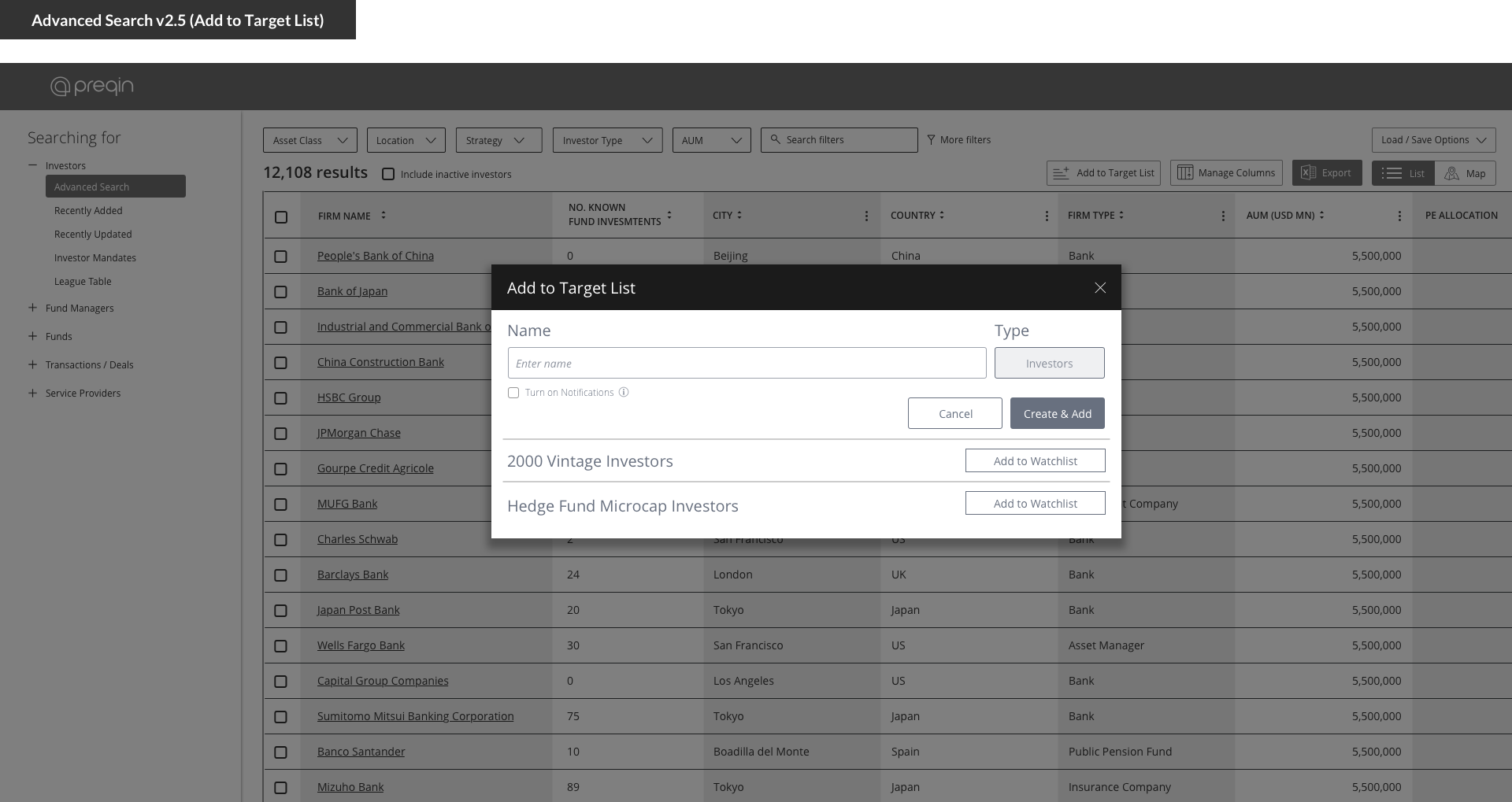Open Investor Mandates
This screenshot has height=802, width=1512.
click(x=95, y=257)
